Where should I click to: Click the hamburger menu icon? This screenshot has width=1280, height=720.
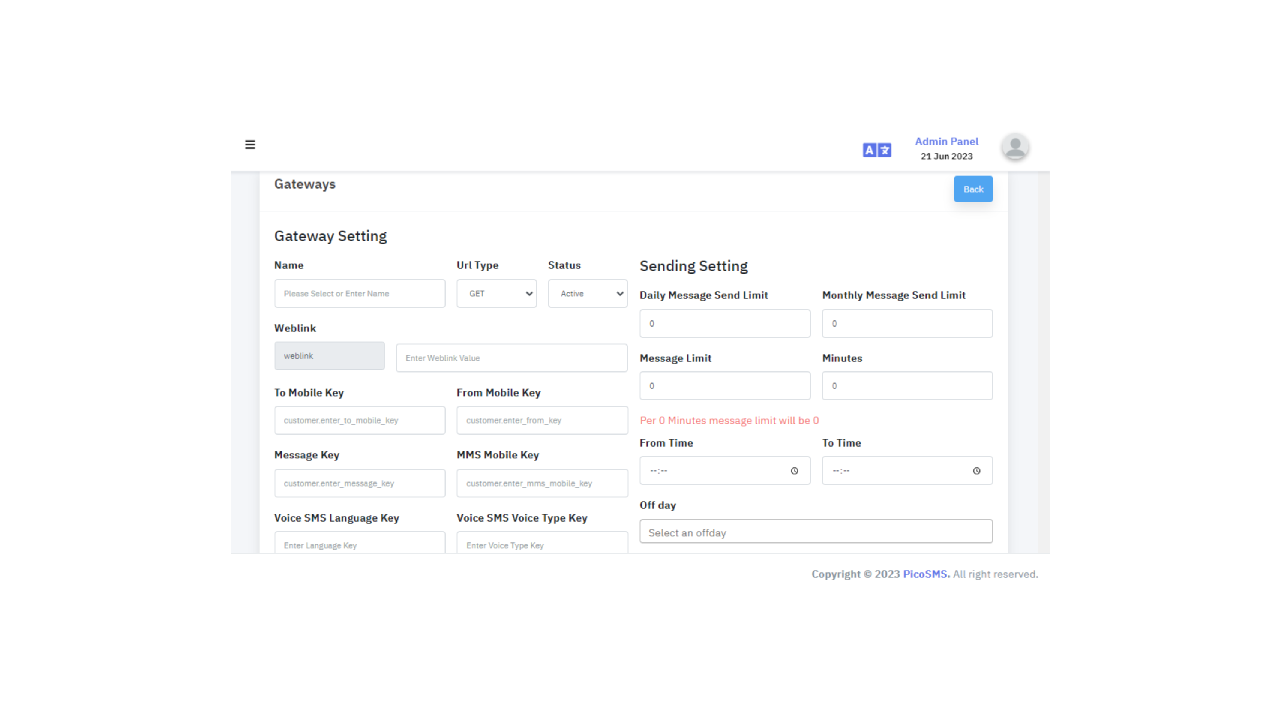(250, 145)
